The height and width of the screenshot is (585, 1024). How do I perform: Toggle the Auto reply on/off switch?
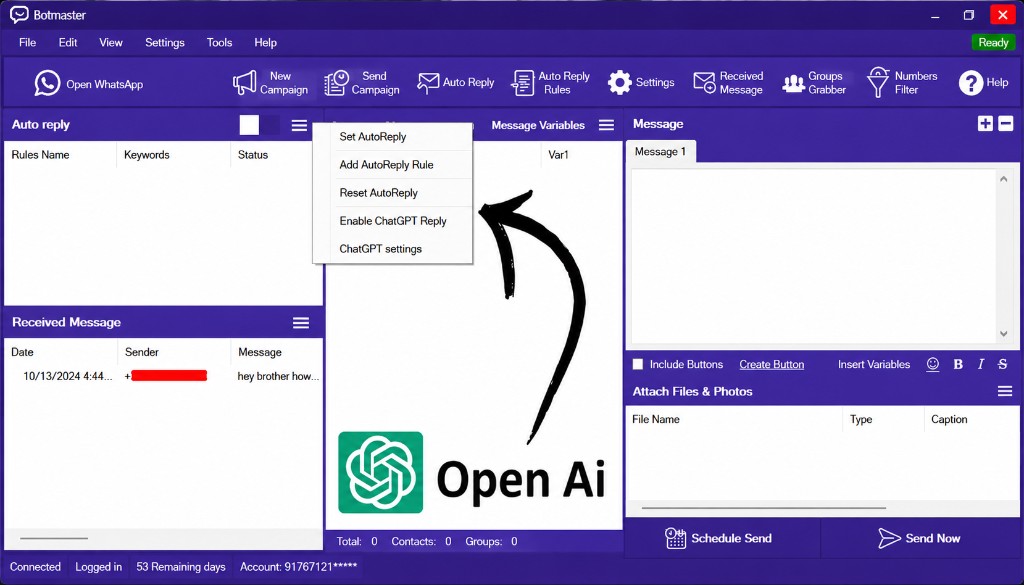click(259, 125)
